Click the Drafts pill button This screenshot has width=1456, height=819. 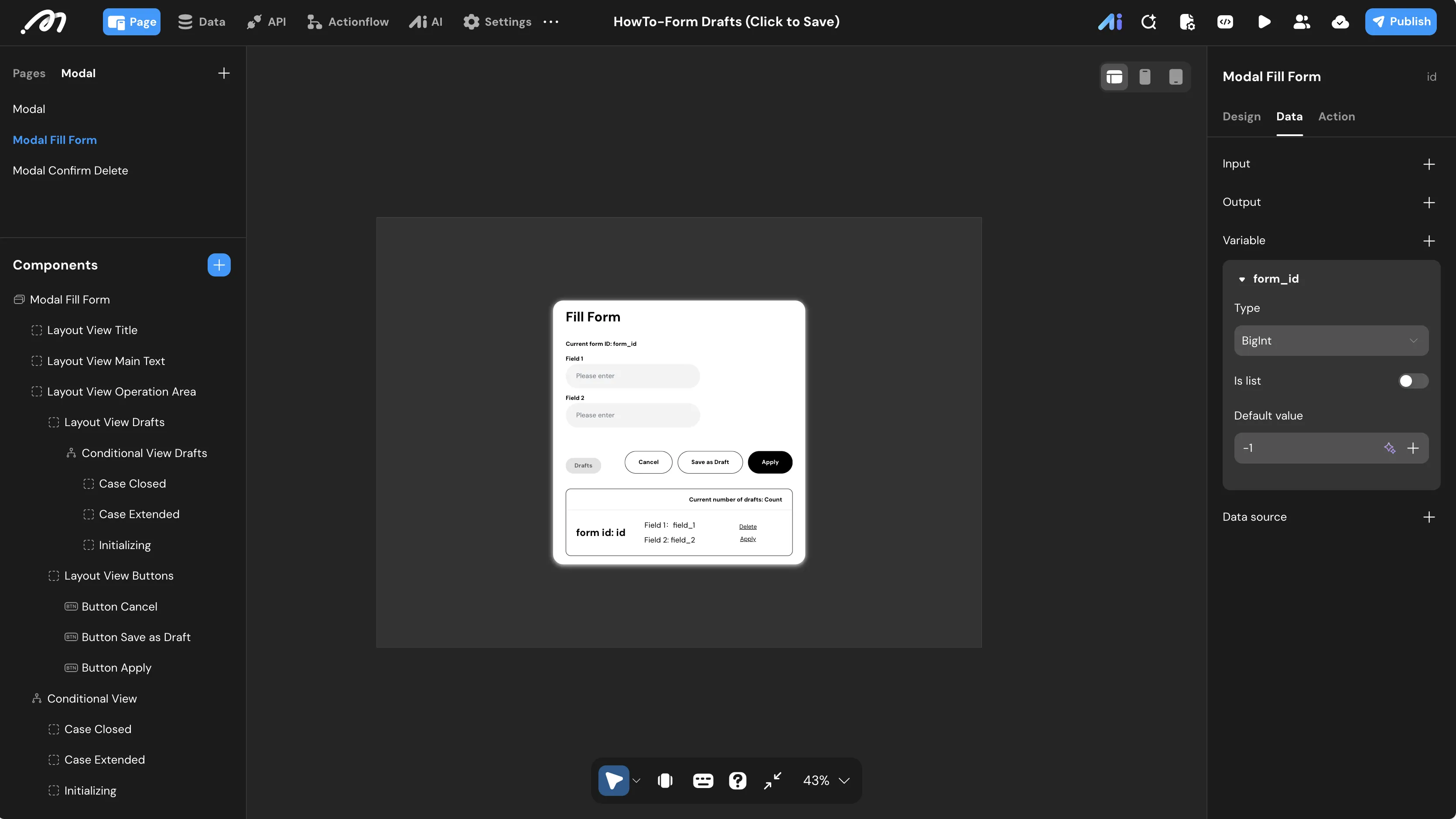pyautogui.click(x=583, y=466)
